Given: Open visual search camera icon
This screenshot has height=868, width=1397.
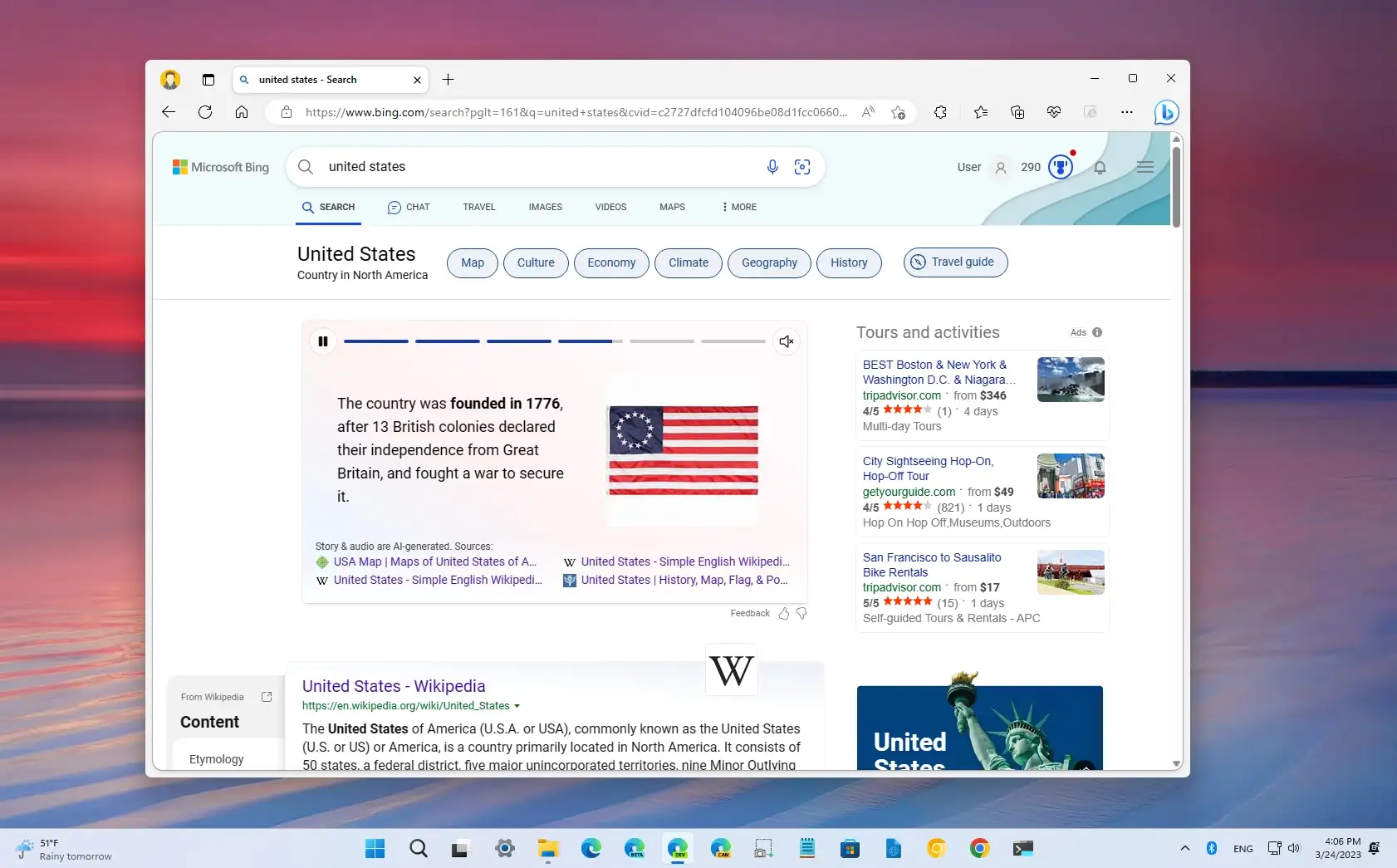Looking at the screenshot, I should point(802,167).
